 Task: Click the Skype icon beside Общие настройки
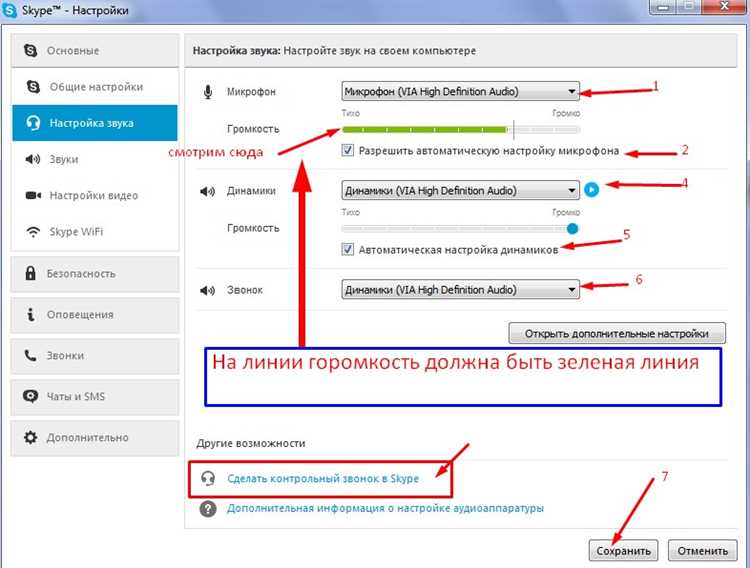click(33, 87)
